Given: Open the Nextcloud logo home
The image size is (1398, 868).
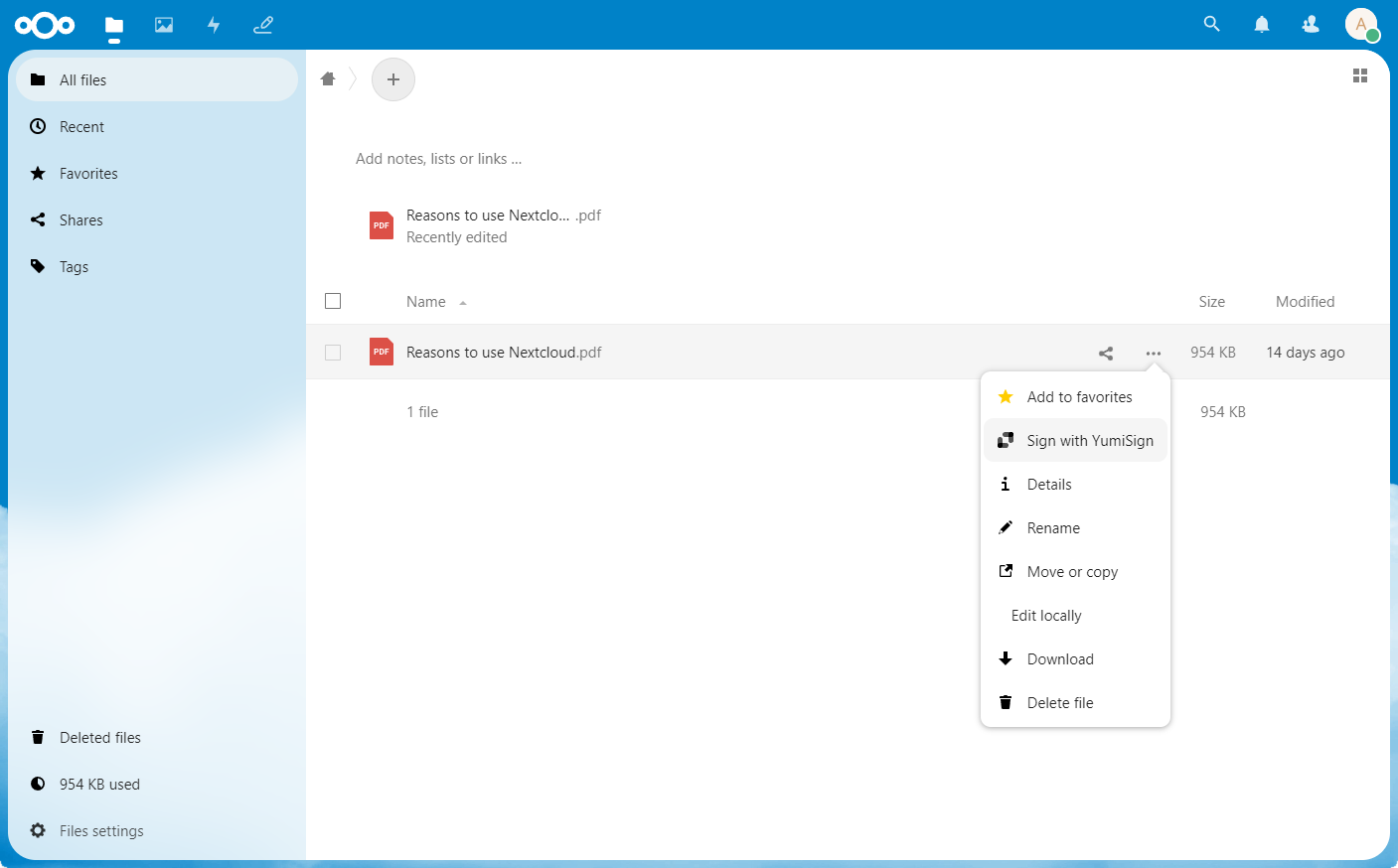Looking at the screenshot, I should [x=45, y=25].
